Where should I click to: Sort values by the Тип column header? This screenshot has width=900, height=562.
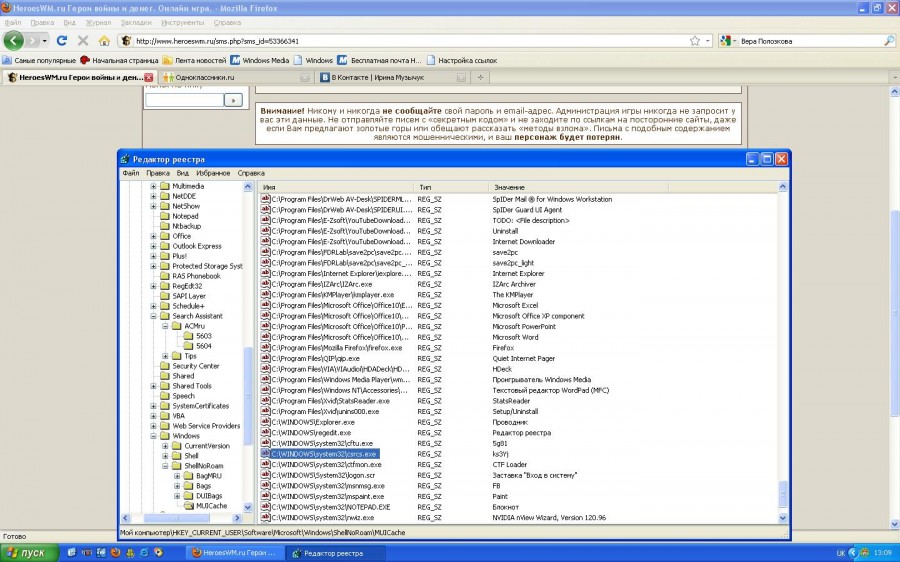pyautogui.click(x=451, y=187)
